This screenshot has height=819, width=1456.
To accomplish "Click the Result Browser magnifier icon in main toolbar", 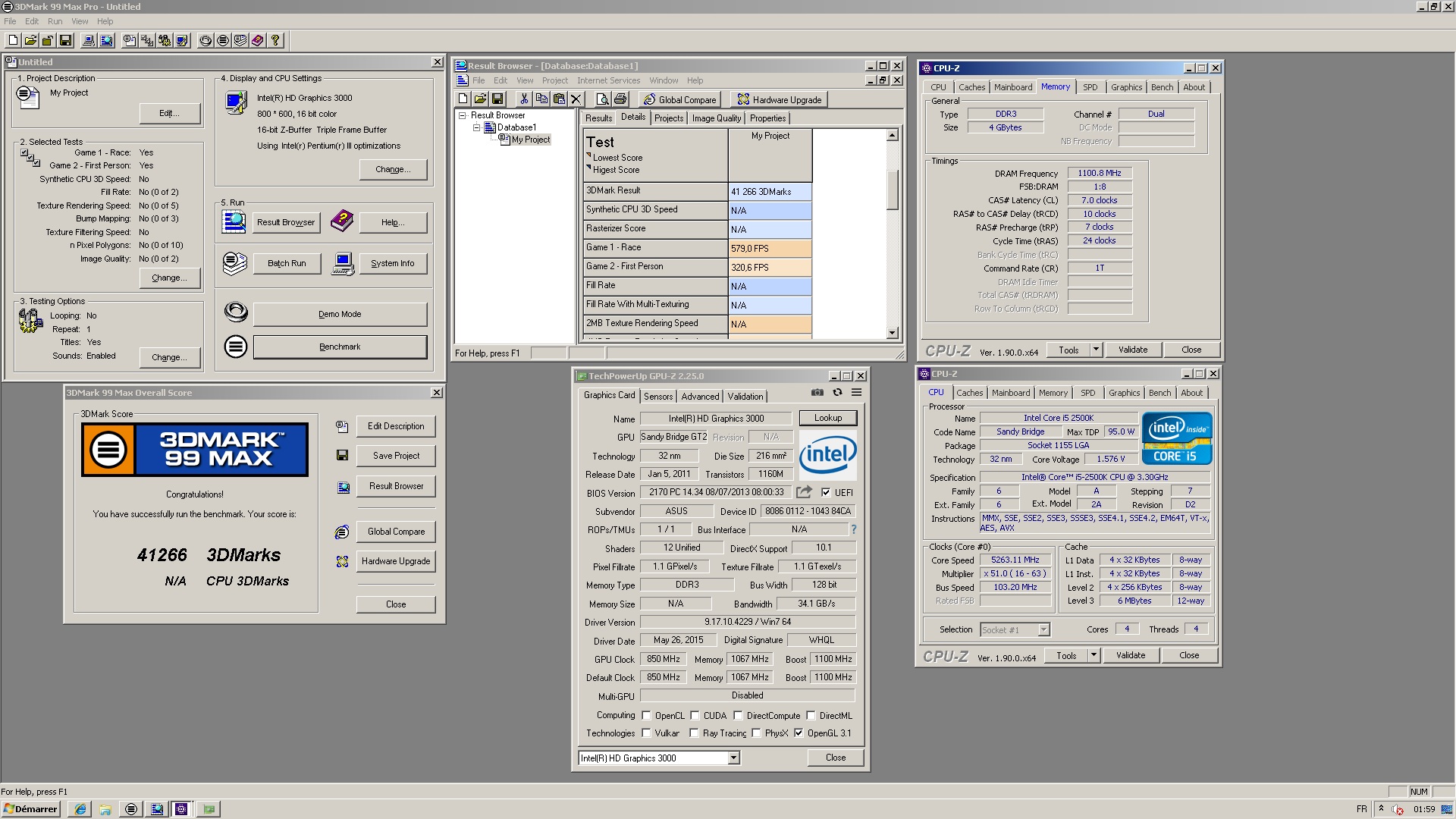I will tap(106, 40).
